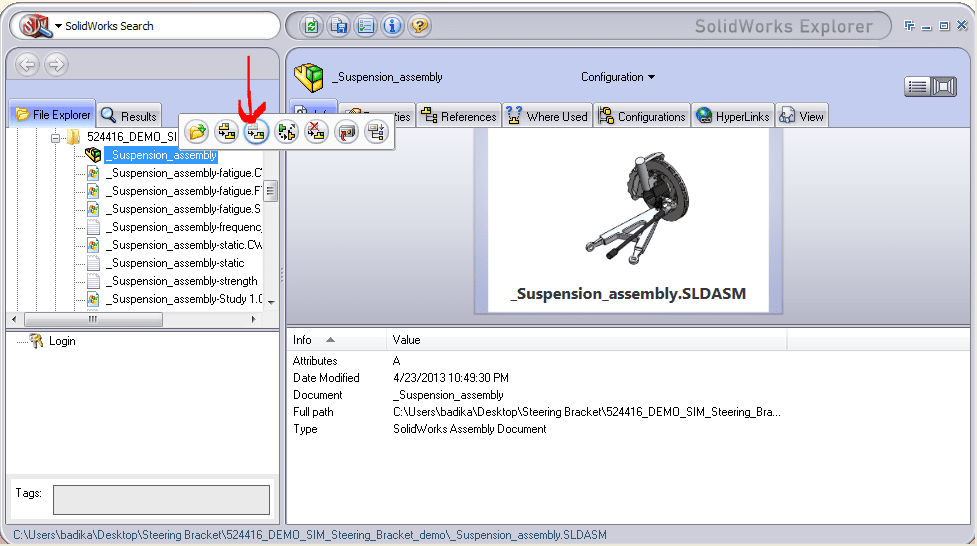
Task: Click the Back navigation arrow
Action: coord(27,64)
